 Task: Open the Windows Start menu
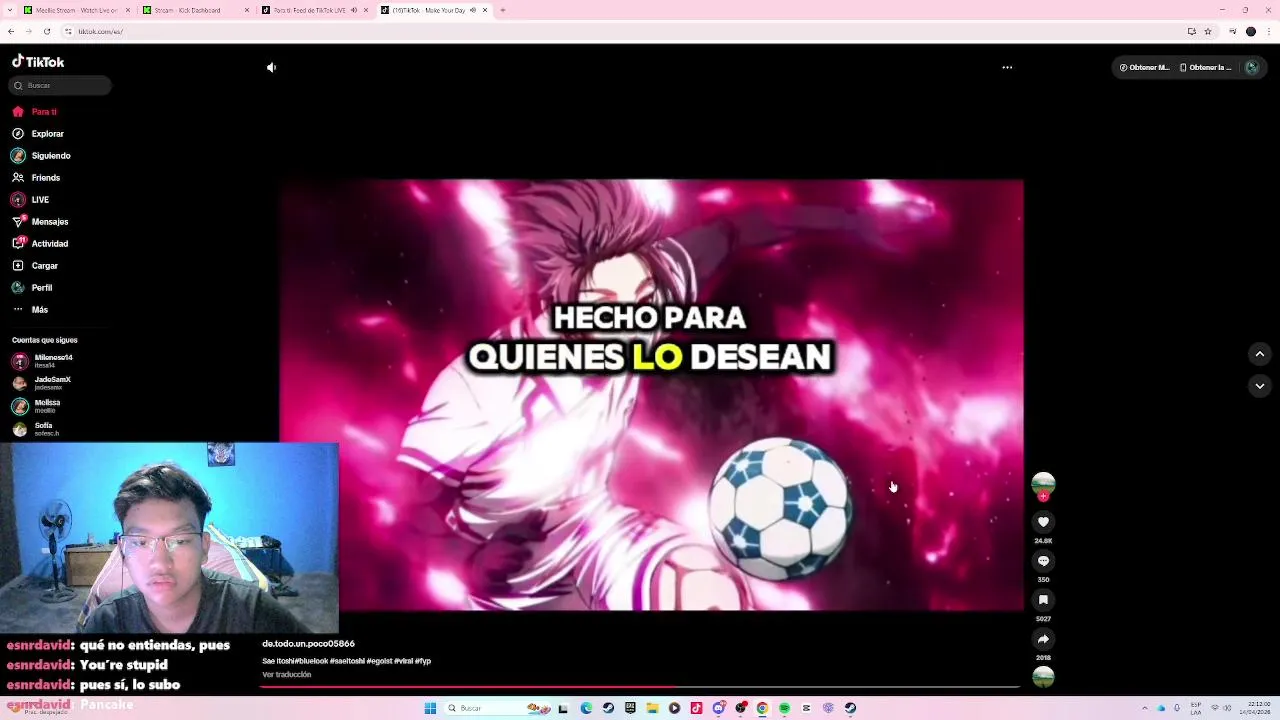pyautogui.click(x=430, y=708)
